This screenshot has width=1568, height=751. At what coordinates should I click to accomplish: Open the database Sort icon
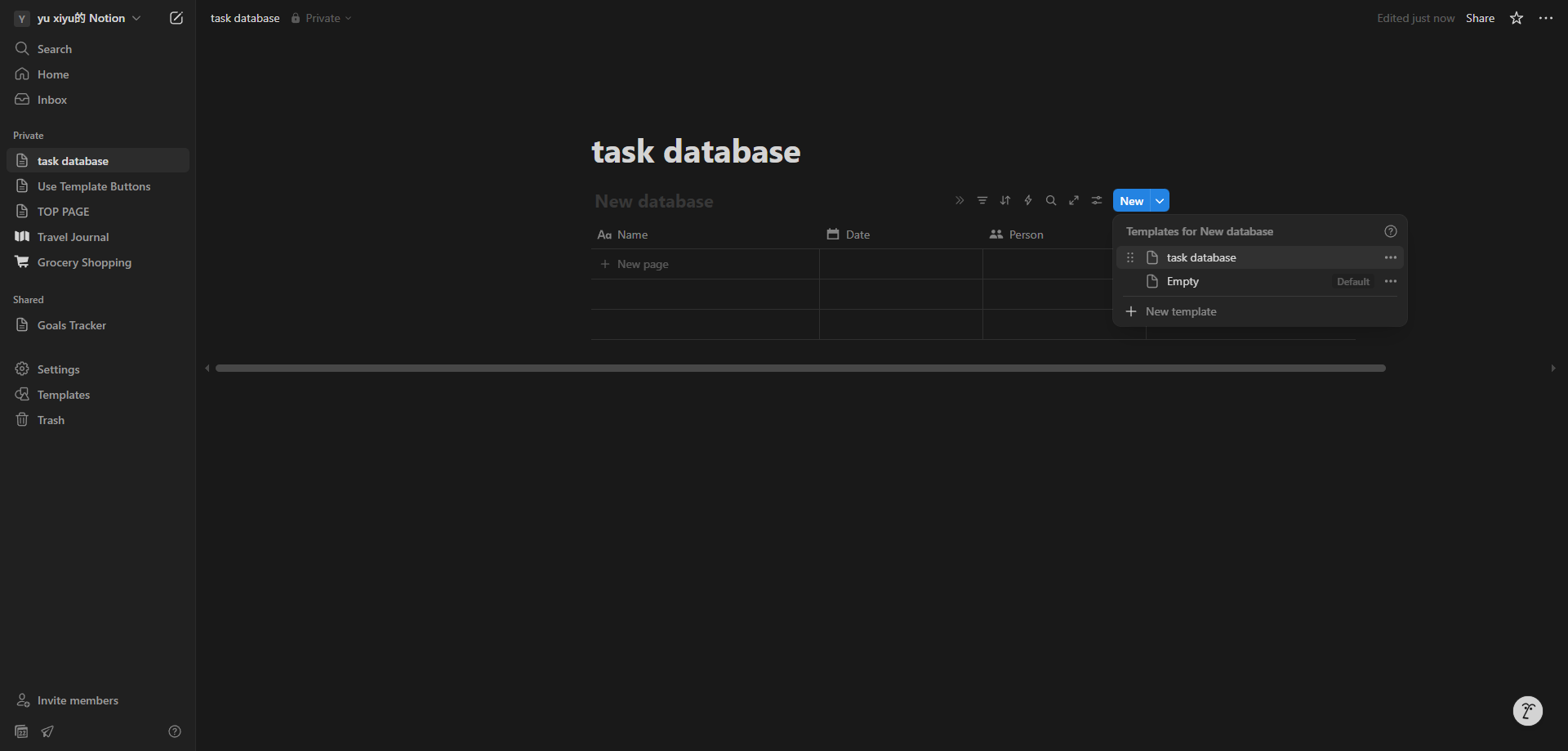click(1005, 200)
